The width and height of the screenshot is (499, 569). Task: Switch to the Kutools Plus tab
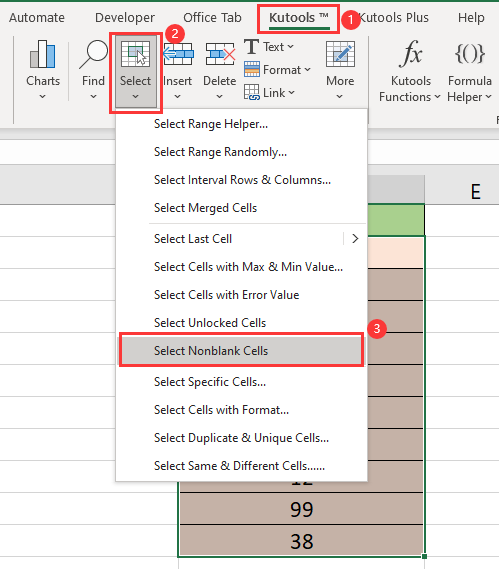coord(393,17)
